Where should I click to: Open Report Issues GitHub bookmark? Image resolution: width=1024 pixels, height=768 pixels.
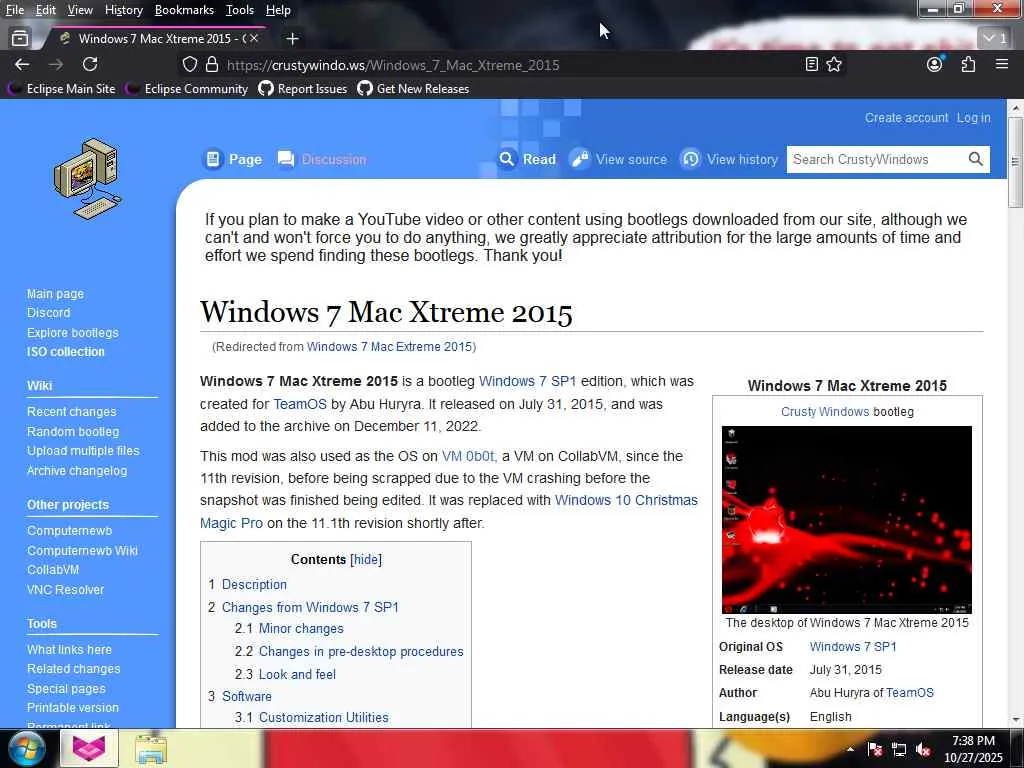303,89
